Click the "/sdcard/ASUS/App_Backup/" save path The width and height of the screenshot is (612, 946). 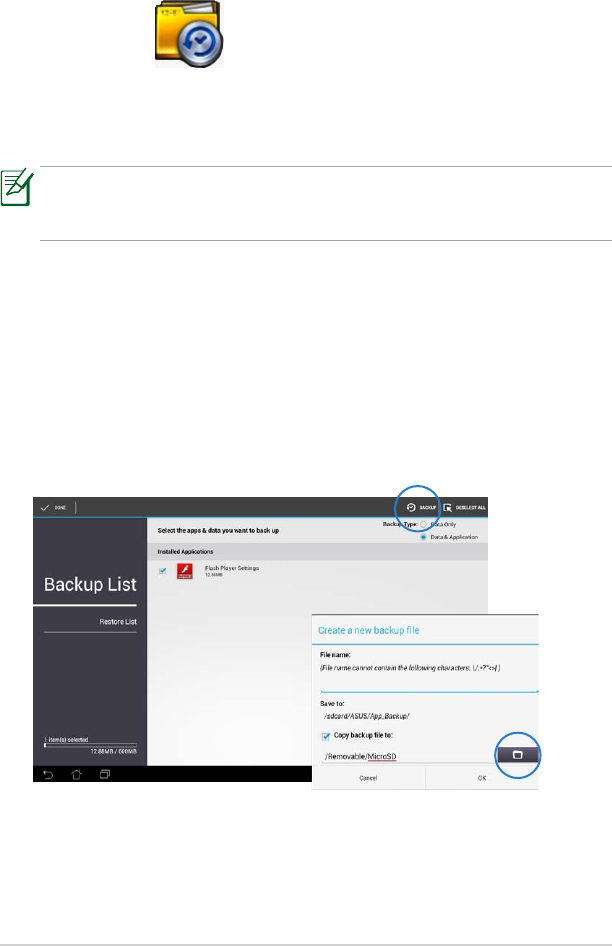pyautogui.click(x=367, y=716)
